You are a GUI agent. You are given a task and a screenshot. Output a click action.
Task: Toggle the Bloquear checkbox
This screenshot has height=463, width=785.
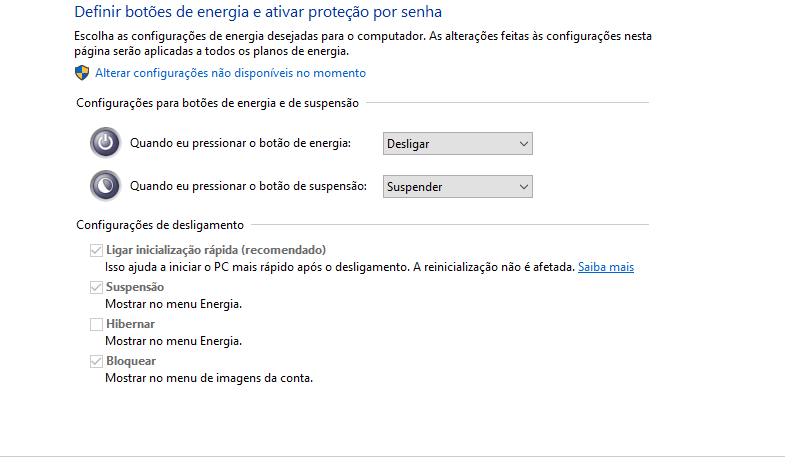coord(96,361)
